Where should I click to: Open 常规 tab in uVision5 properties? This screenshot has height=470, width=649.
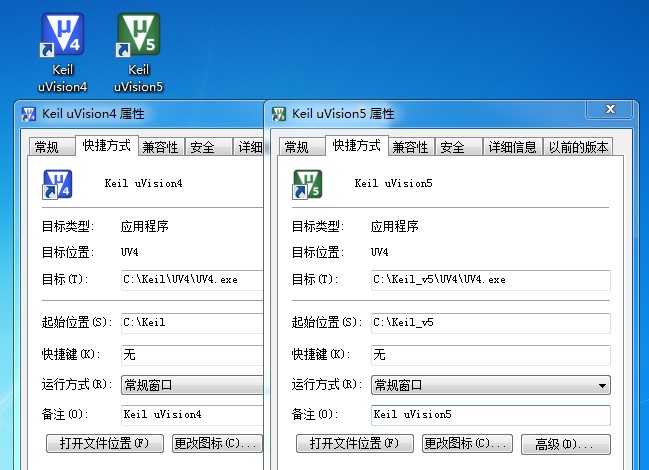coord(301,147)
